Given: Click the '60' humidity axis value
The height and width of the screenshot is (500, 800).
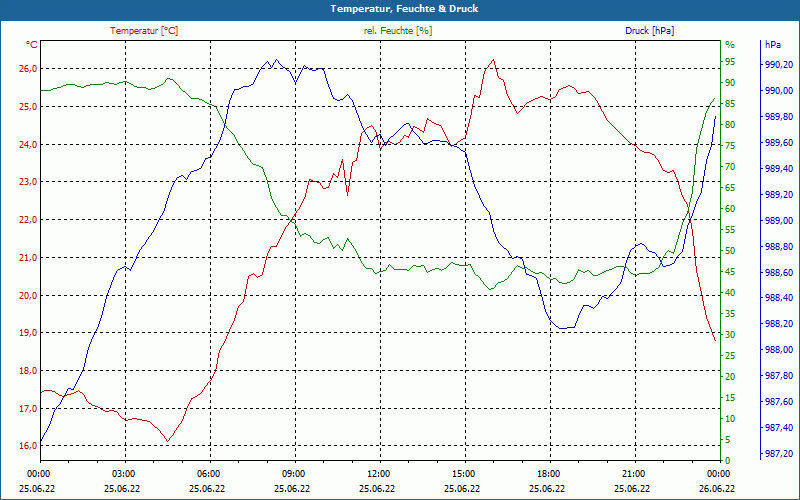Looking at the screenshot, I should pyautogui.click(x=731, y=209).
